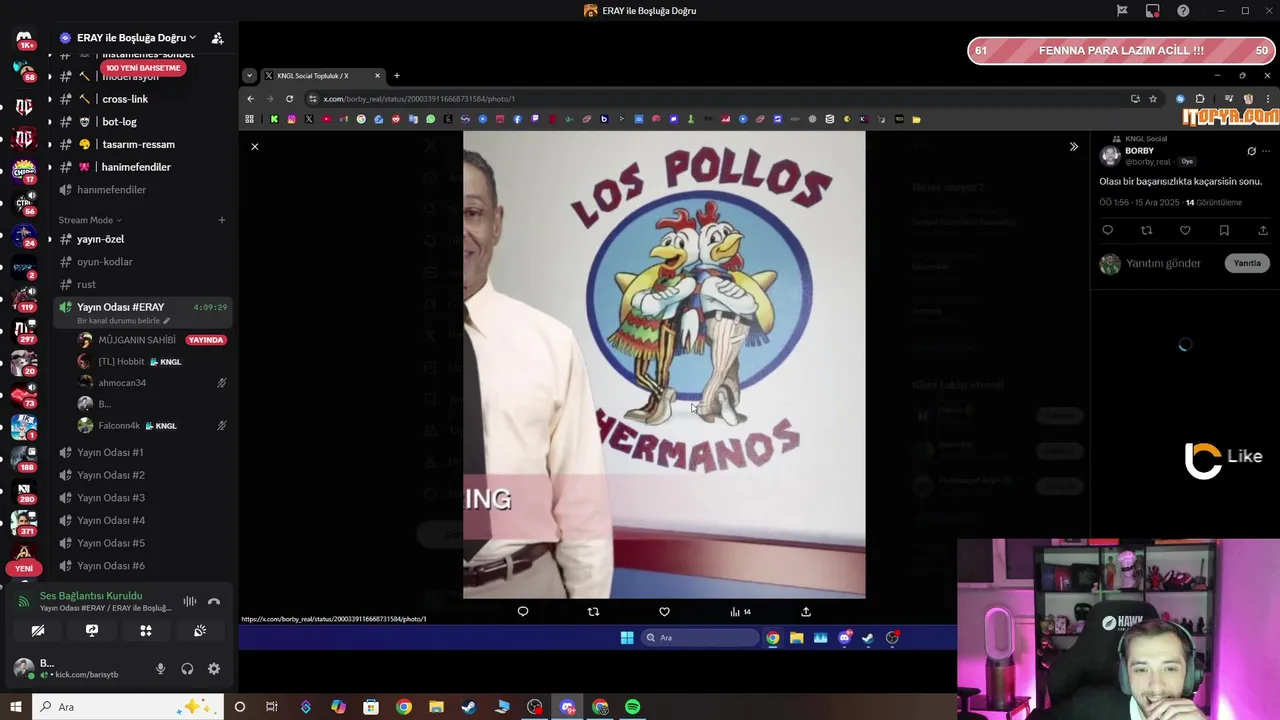Select user ahmocan34 in voice list
The image size is (1280, 720).
[122, 383]
